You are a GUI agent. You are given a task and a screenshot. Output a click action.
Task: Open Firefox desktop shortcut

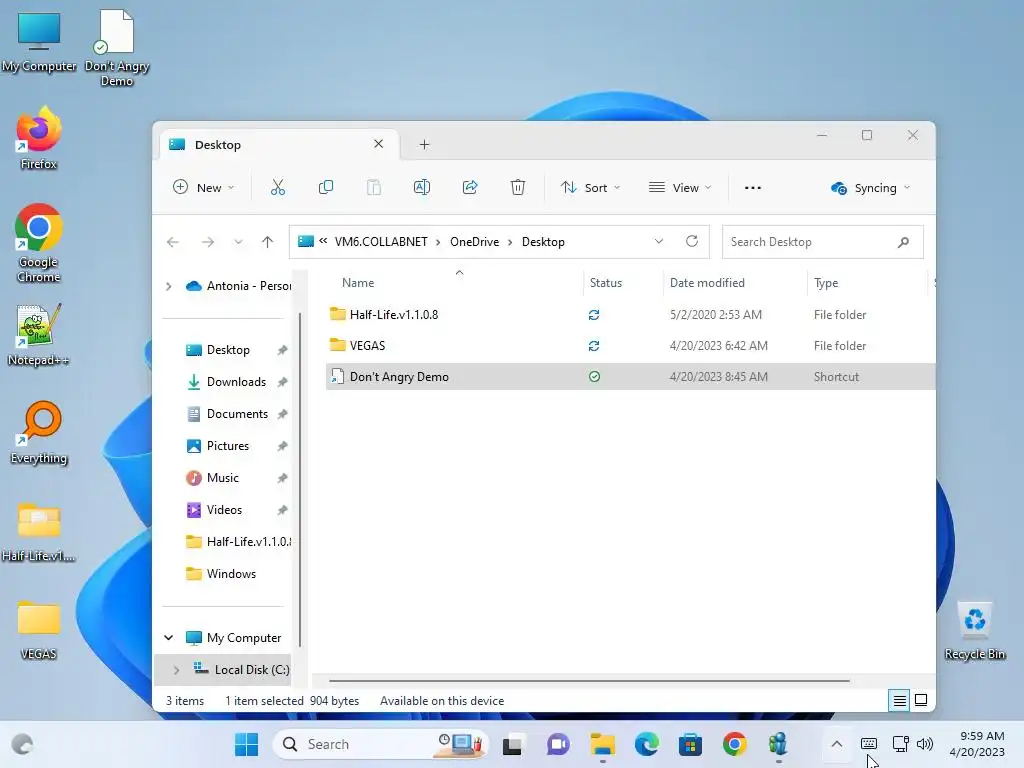pos(39,138)
